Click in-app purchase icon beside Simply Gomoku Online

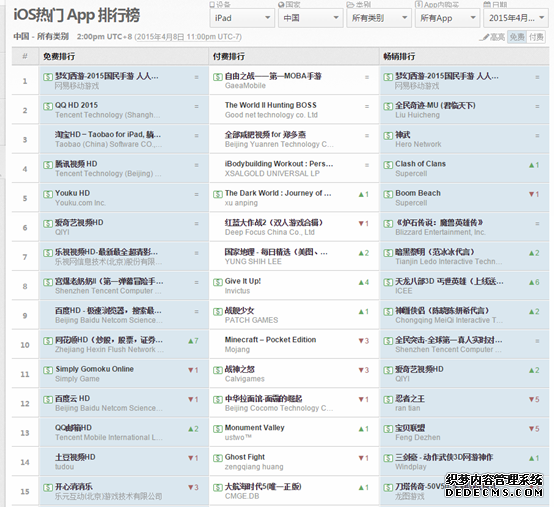[x=48, y=370]
